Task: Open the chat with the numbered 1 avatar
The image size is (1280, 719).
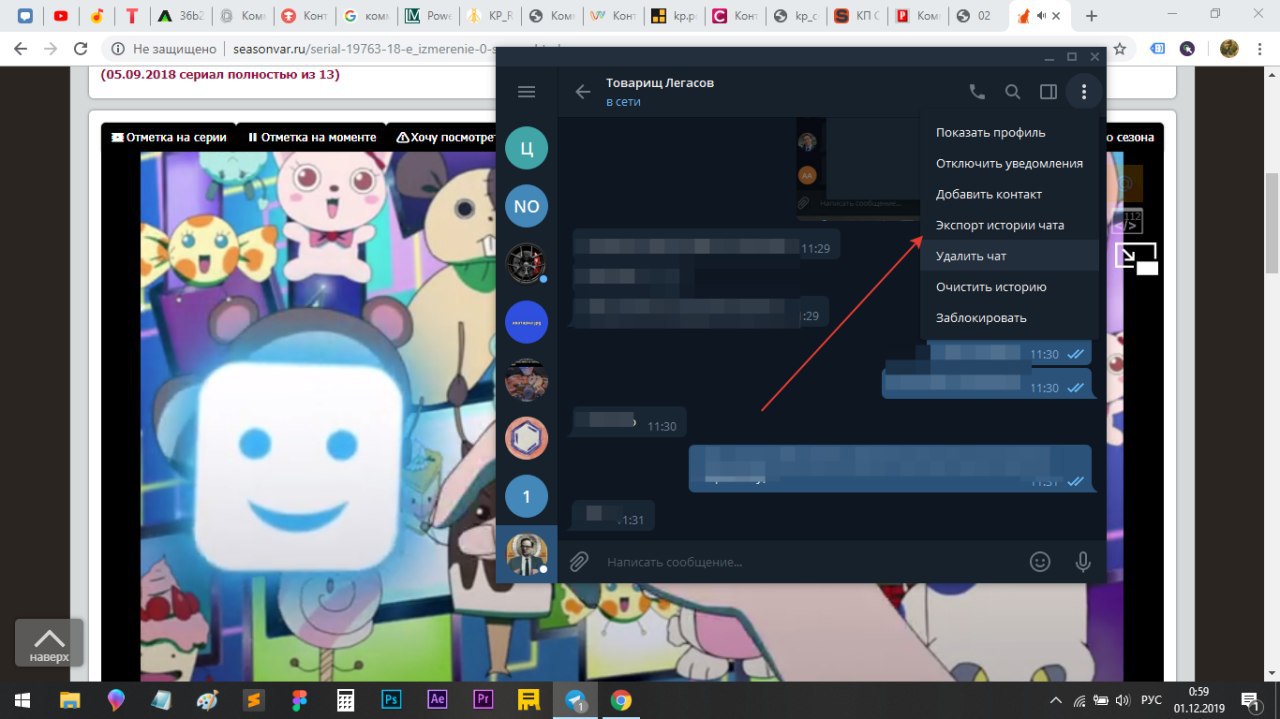Action: (526, 496)
